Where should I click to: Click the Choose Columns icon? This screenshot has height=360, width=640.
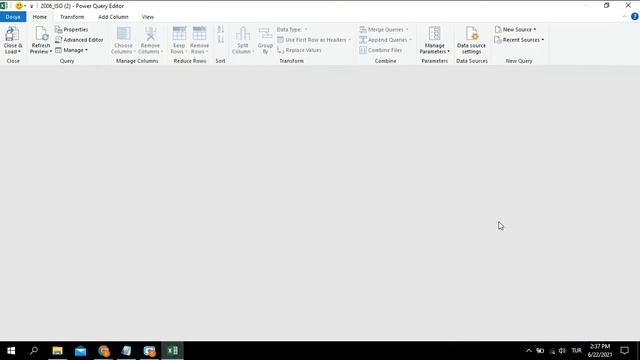[124, 33]
